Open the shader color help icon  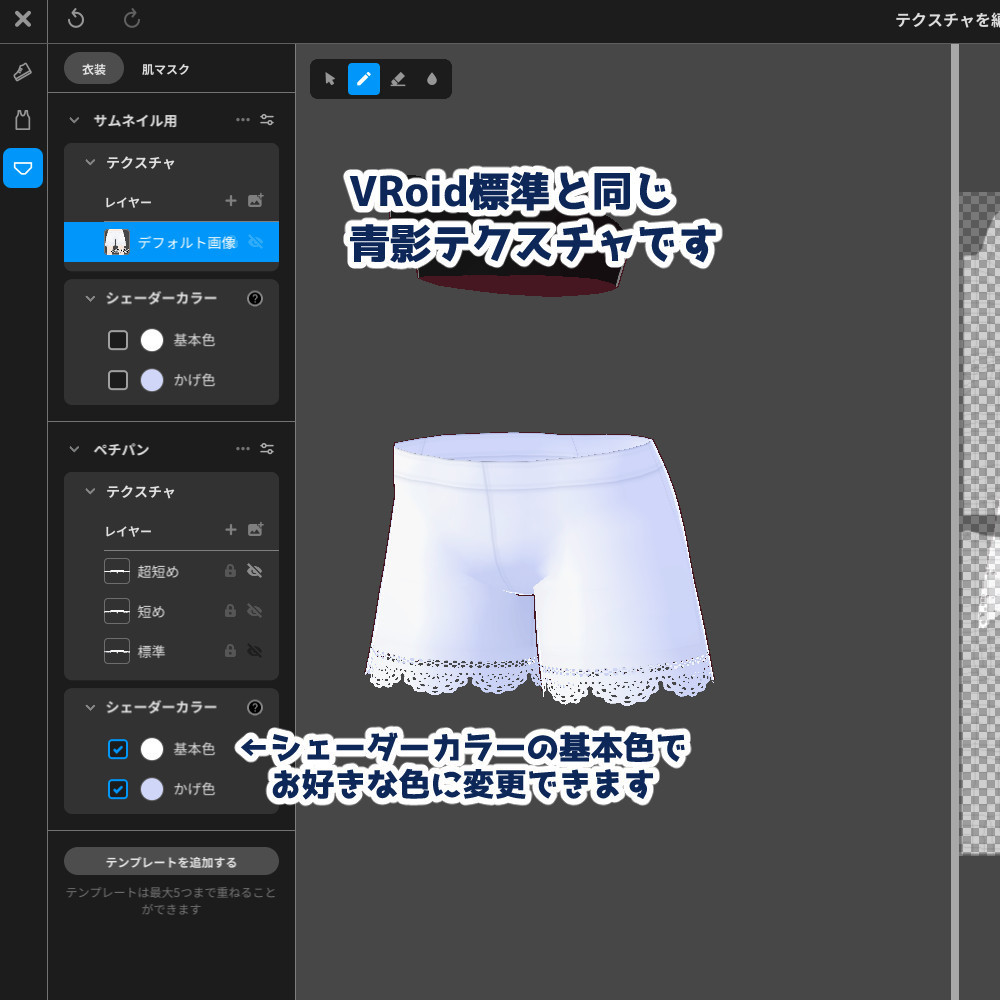point(255,298)
